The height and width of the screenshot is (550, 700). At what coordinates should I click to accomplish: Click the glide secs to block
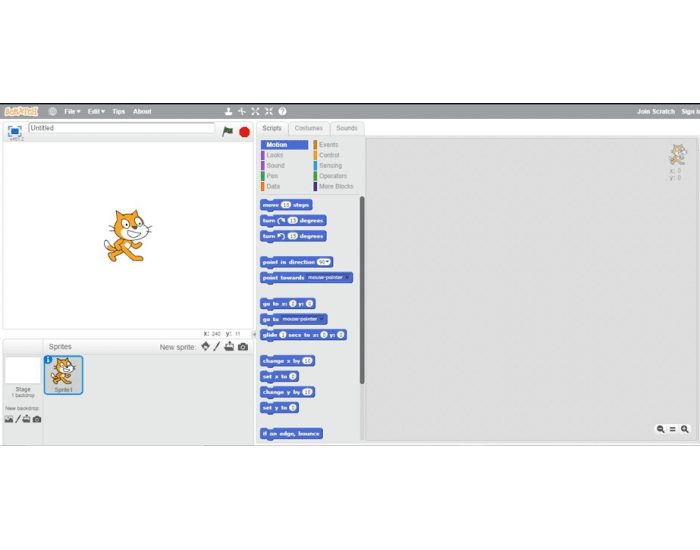point(303,335)
